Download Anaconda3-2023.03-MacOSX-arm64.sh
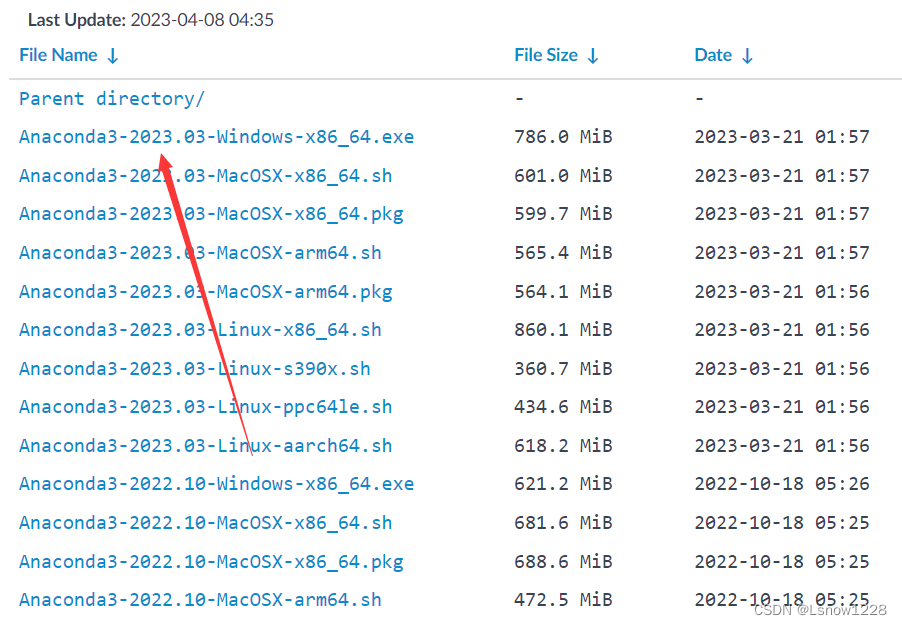Screen dimensions: 902x625 [200, 253]
